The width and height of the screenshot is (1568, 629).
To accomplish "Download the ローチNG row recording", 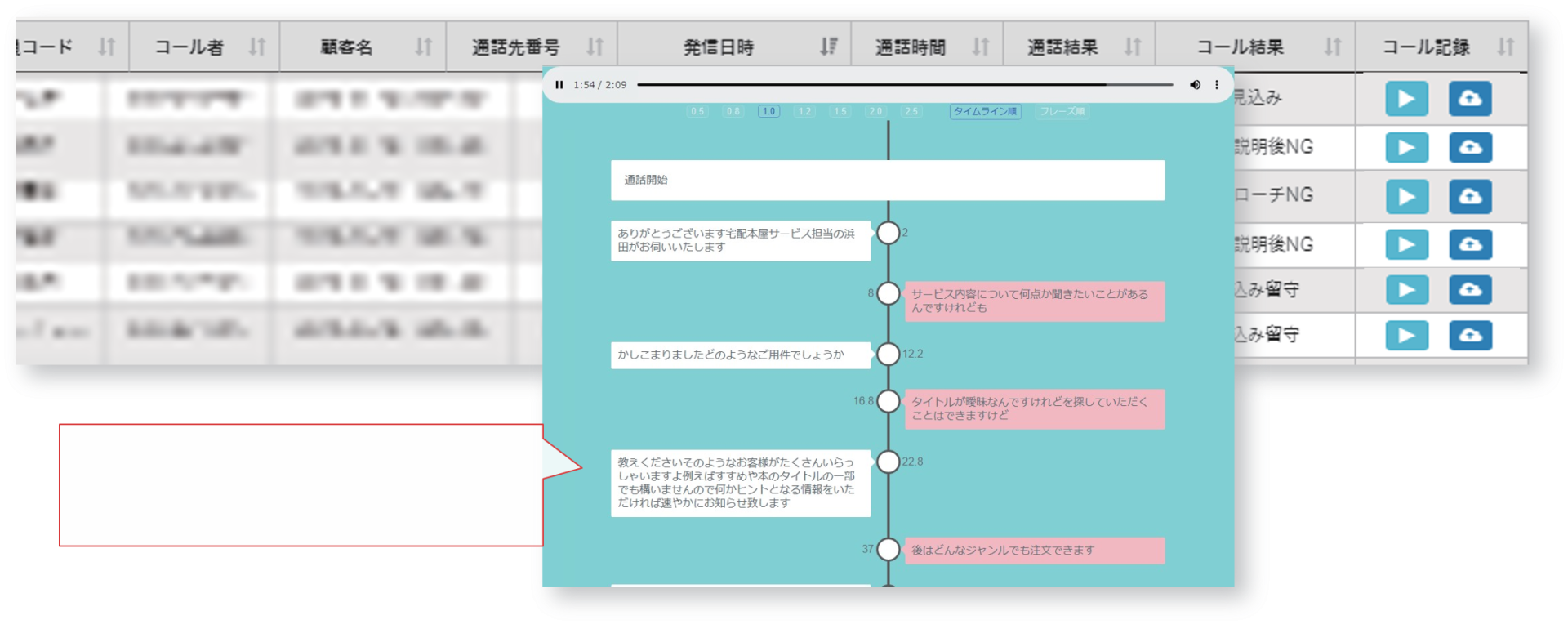I will click(x=1470, y=196).
